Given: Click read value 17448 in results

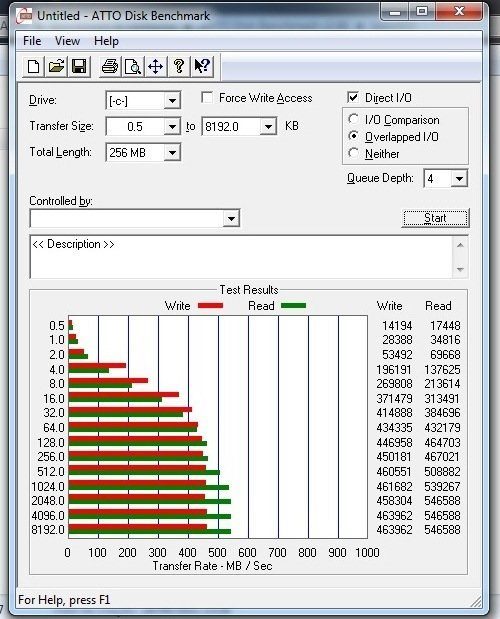Looking at the screenshot, I should coord(445,326).
